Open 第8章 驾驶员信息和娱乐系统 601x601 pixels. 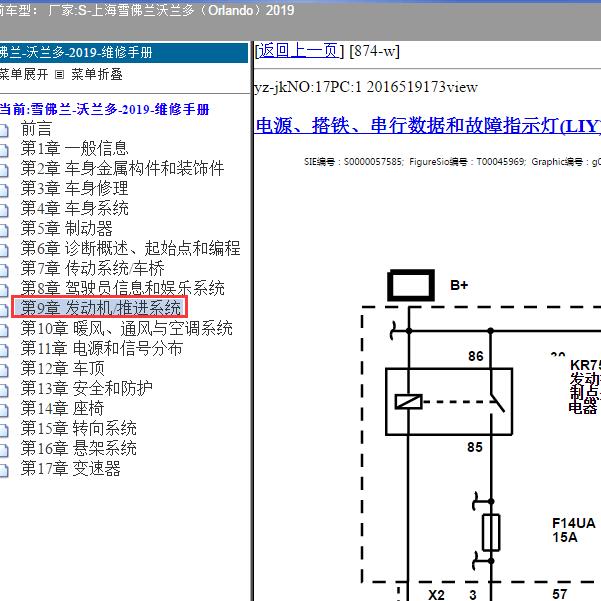[x=122, y=288]
